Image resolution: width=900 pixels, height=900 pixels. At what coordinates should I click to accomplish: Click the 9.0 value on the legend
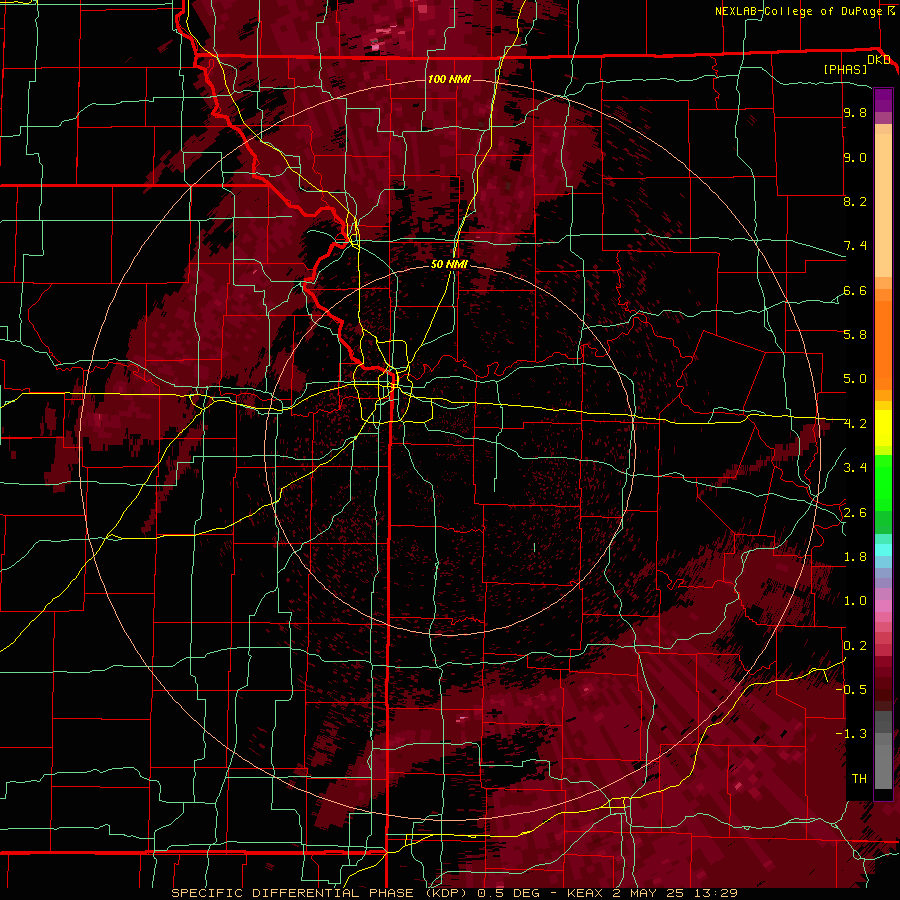pyautogui.click(x=855, y=158)
